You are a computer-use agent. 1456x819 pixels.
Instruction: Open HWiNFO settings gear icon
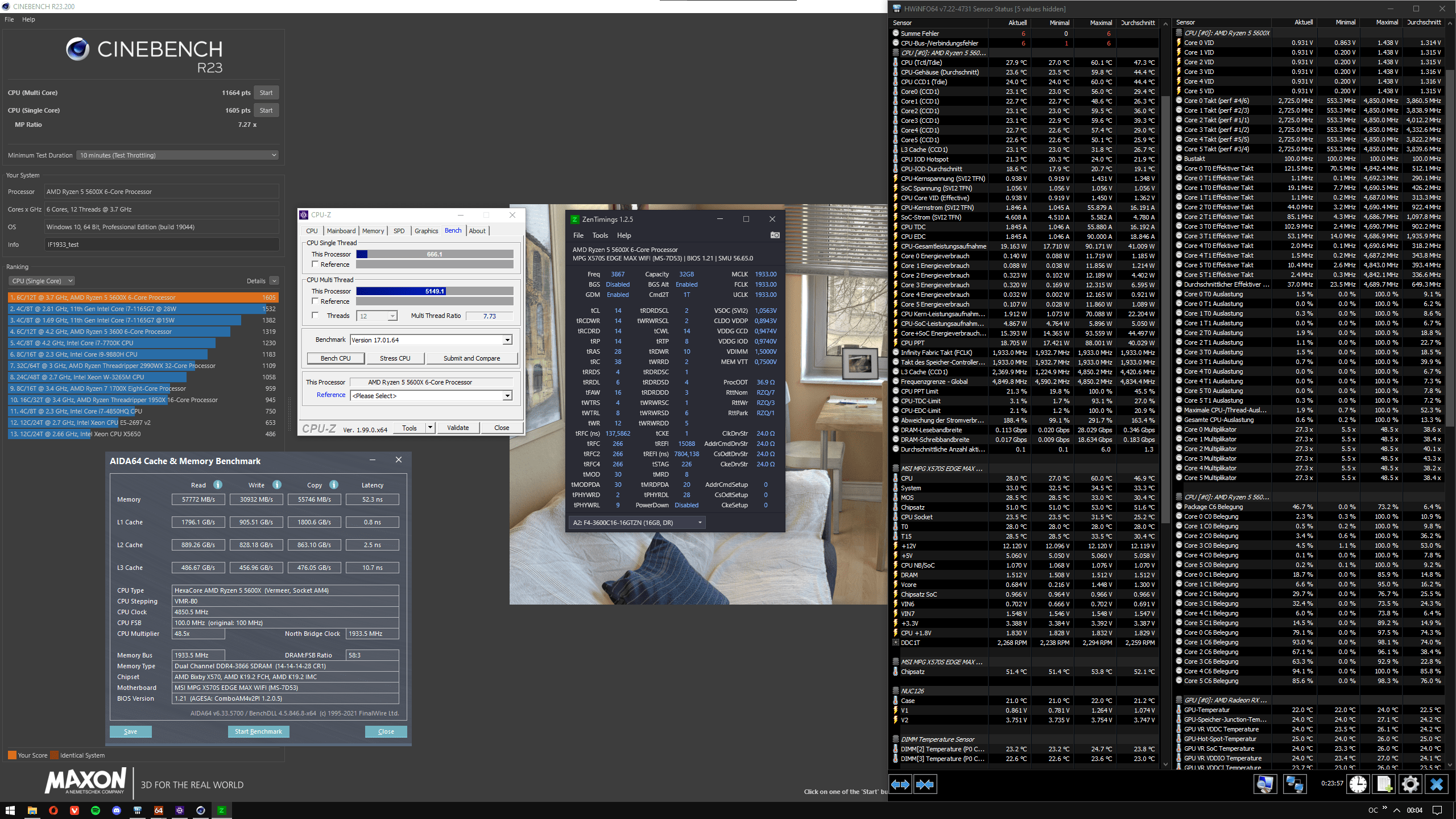point(1410,784)
